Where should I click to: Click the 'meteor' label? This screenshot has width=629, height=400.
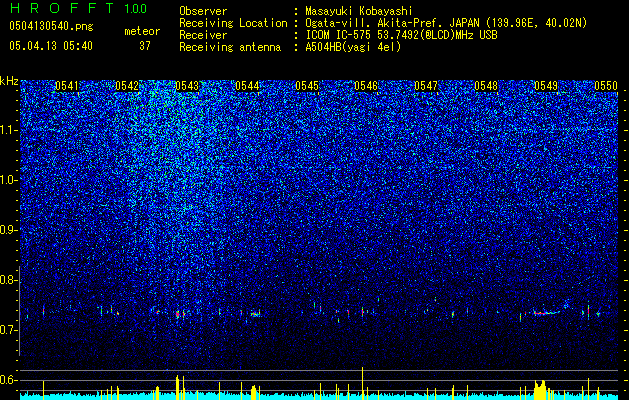point(142,31)
